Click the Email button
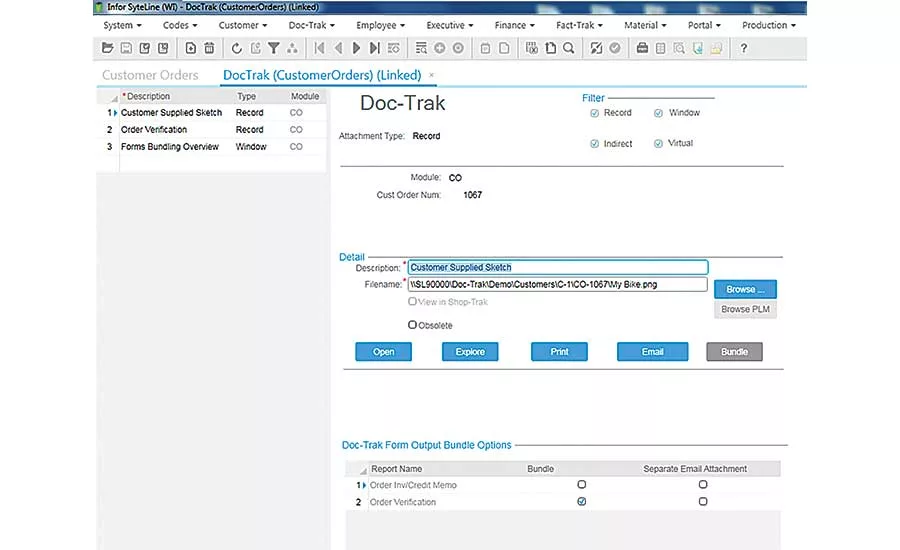Image resolution: width=900 pixels, height=550 pixels. (x=653, y=352)
